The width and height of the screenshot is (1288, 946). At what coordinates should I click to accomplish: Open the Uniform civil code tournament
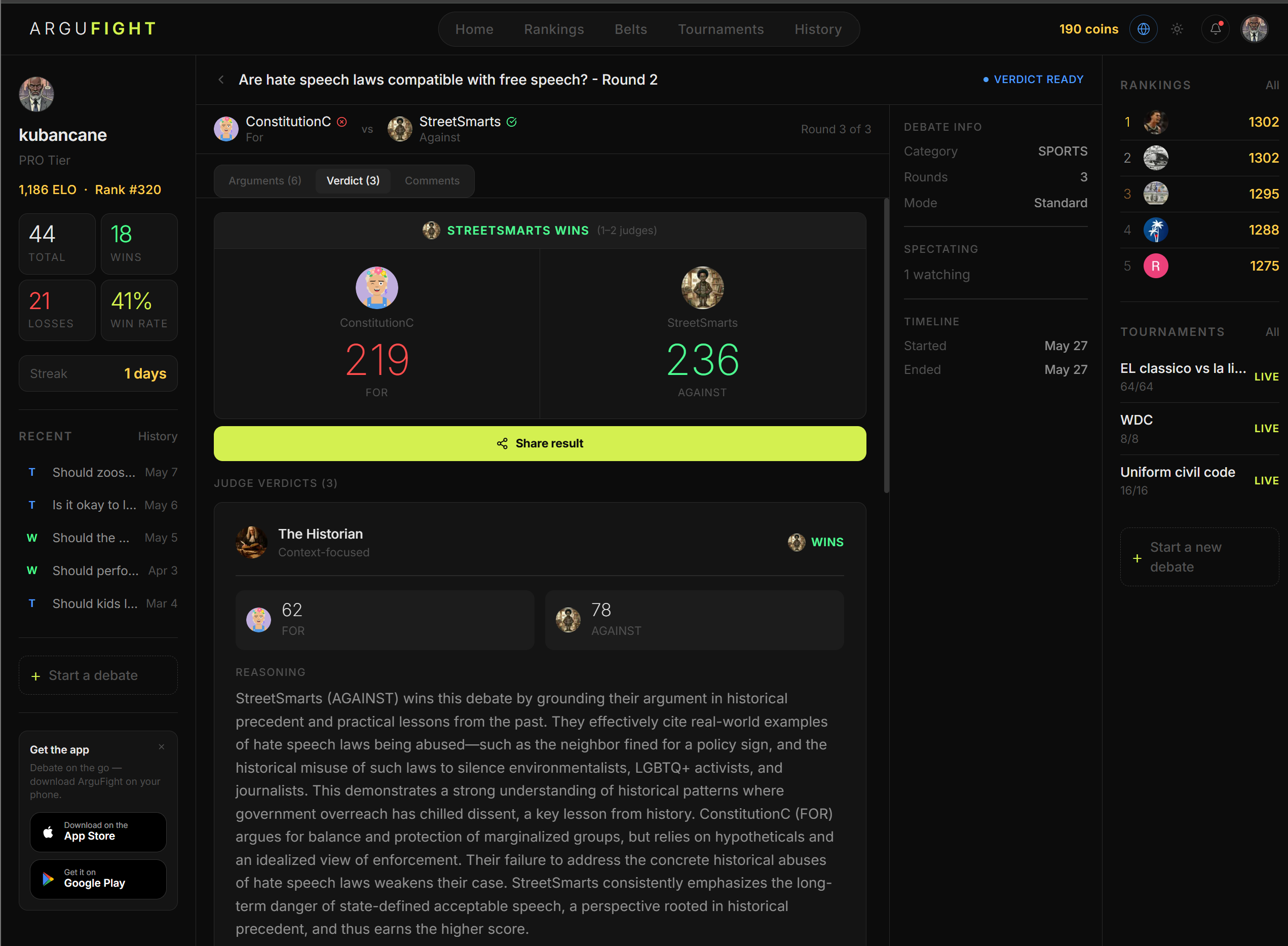(x=1199, y=480)
